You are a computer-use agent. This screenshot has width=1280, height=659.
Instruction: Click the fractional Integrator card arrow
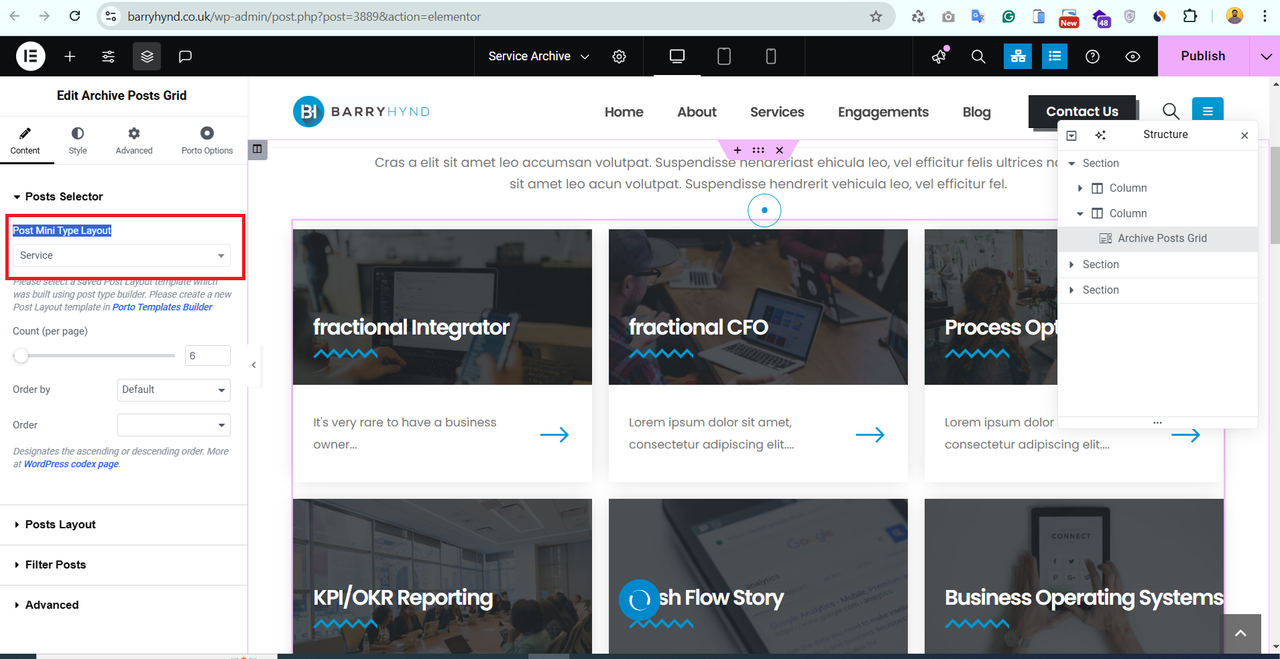554,434
